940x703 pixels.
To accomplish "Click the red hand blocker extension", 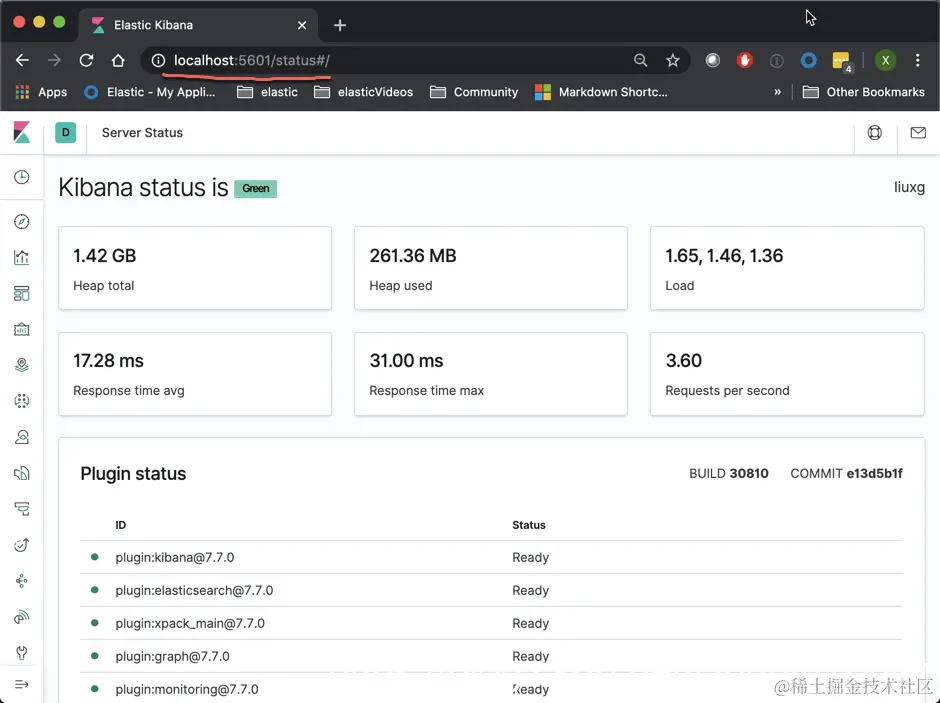I will pos(745,60).
